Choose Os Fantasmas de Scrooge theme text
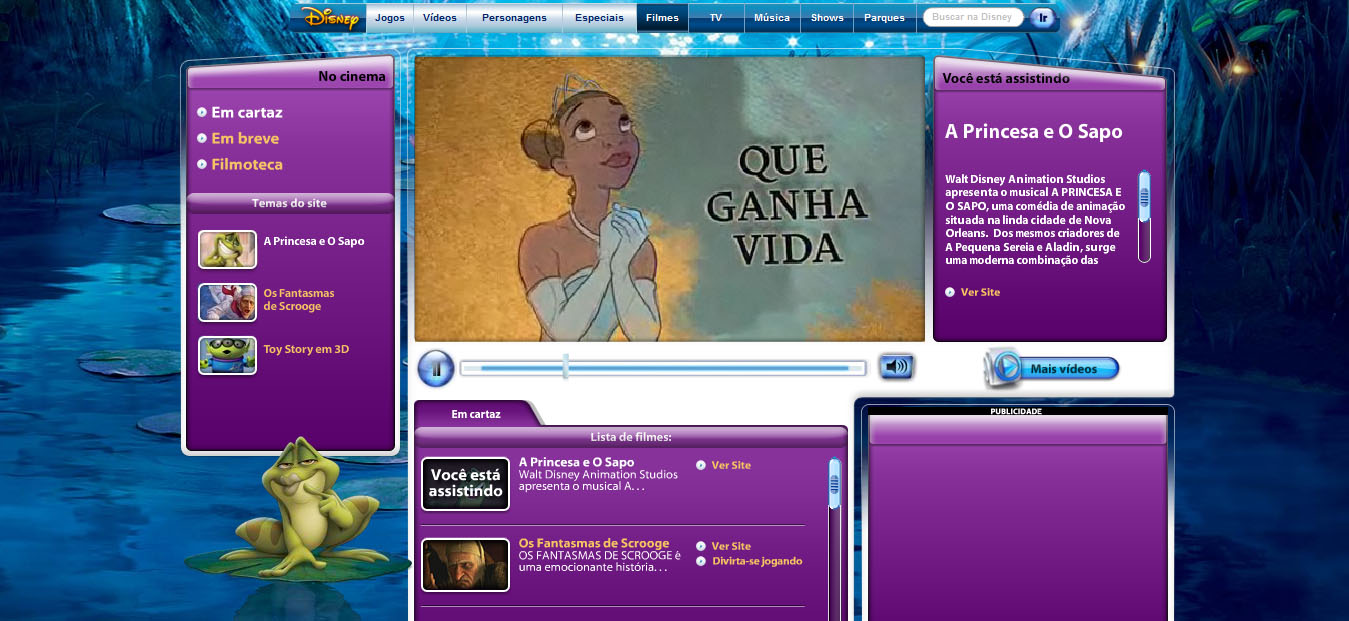The image size is (1349, 621). 299,300
